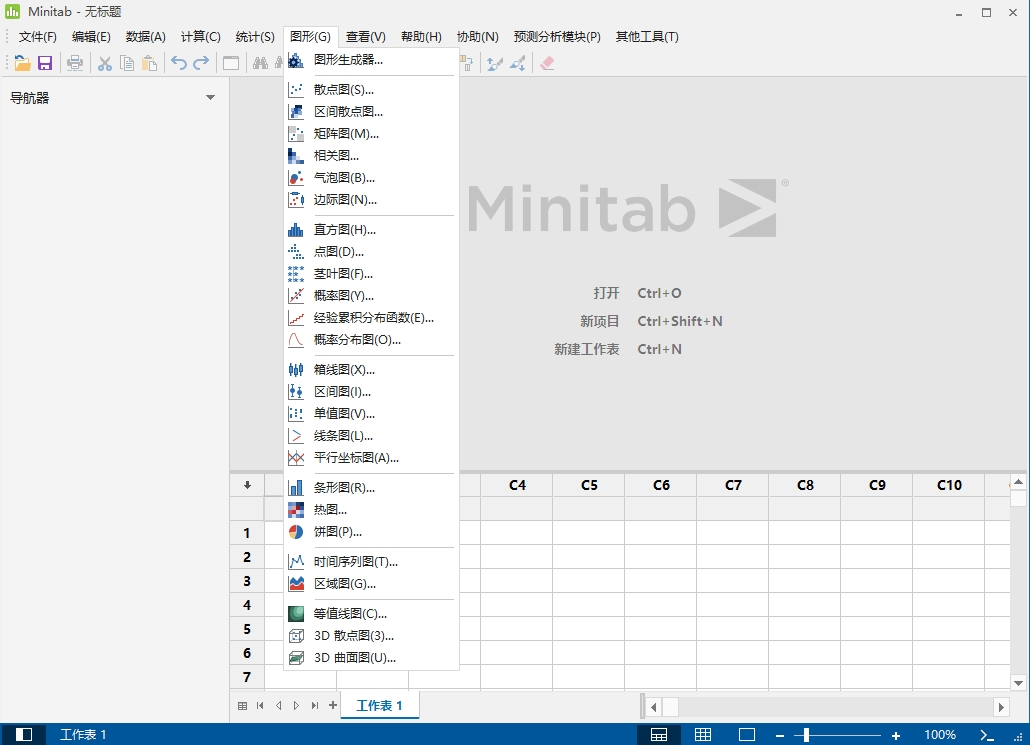Open the 计算(C) menu

[200, 37]
